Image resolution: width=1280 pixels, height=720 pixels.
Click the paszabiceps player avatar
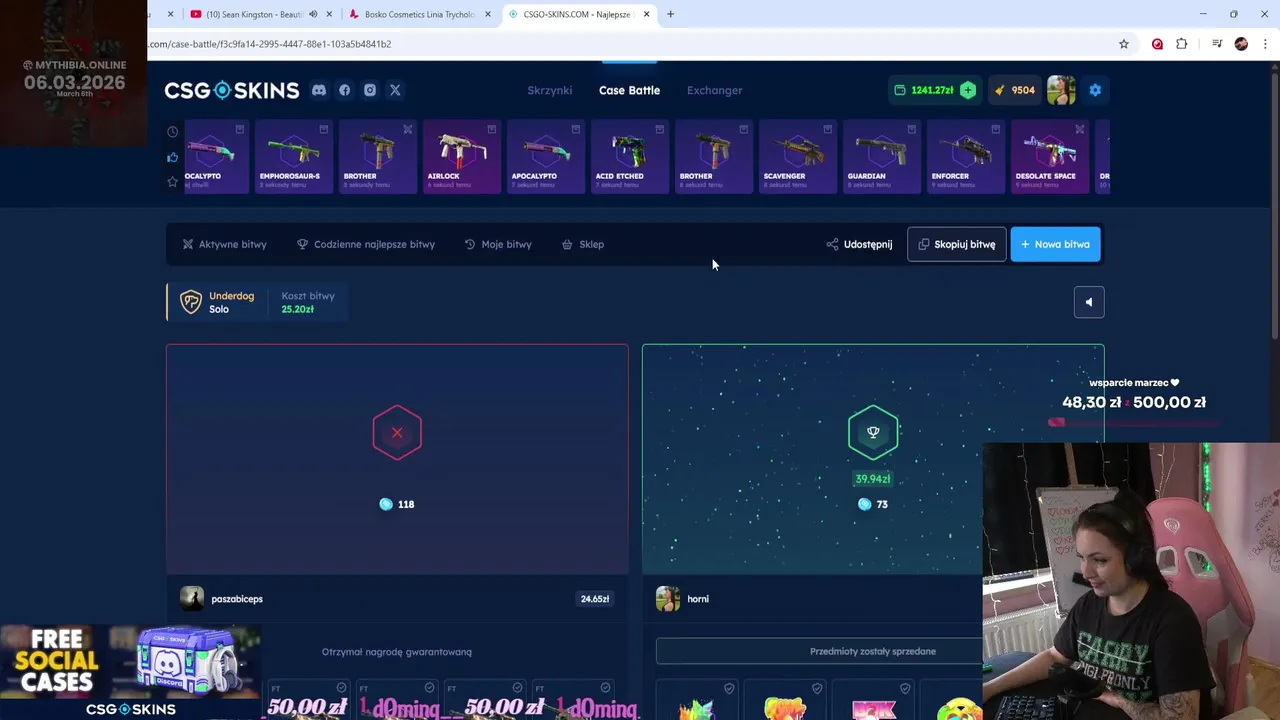(192, 599)
